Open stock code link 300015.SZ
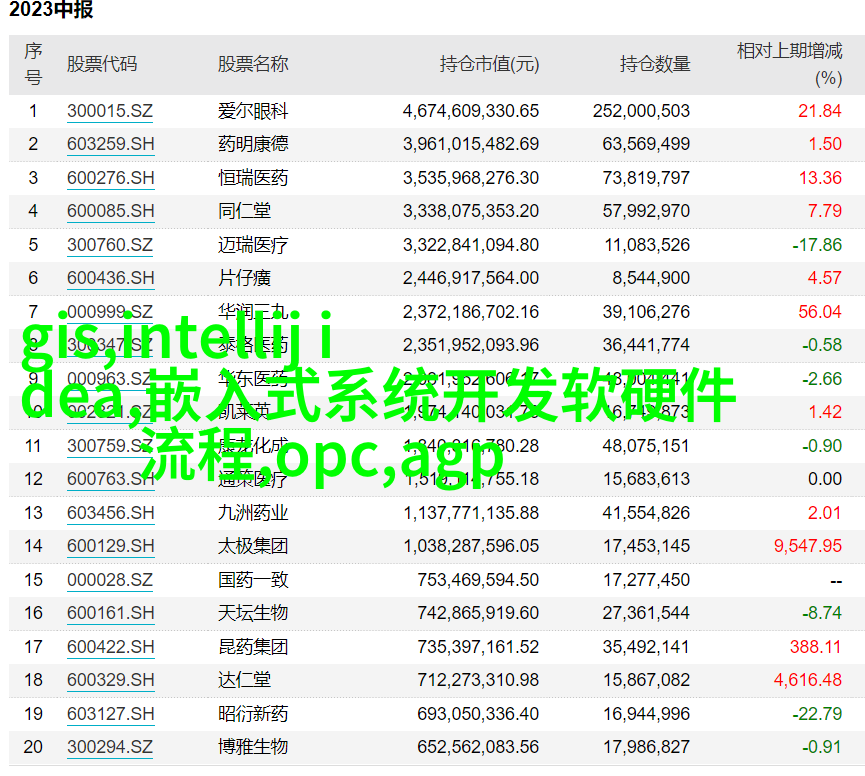 (x=110, y=111)
